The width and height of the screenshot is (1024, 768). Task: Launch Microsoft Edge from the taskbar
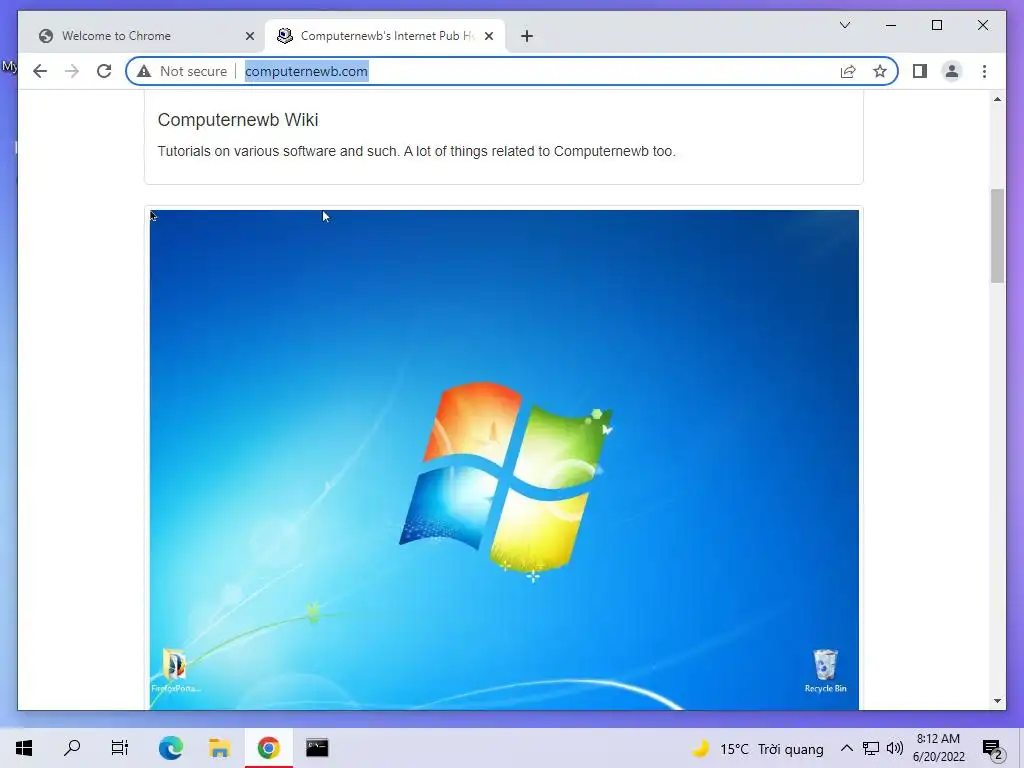click(x=171, y=748)
